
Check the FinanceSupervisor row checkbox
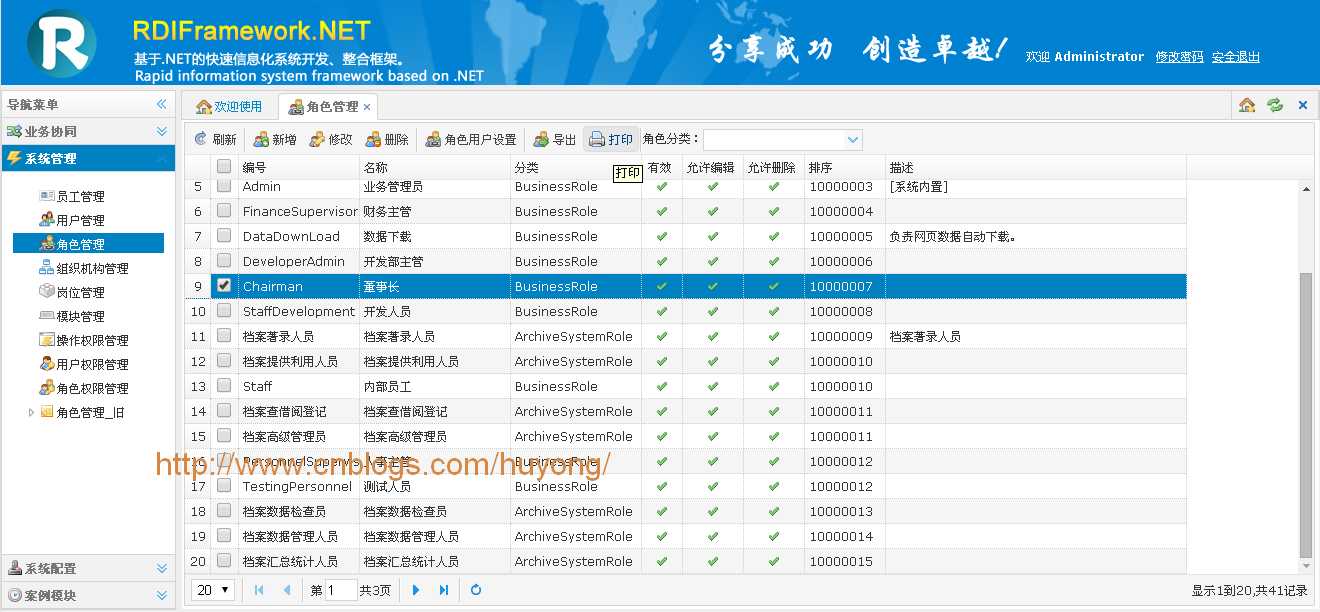point(224,211)
